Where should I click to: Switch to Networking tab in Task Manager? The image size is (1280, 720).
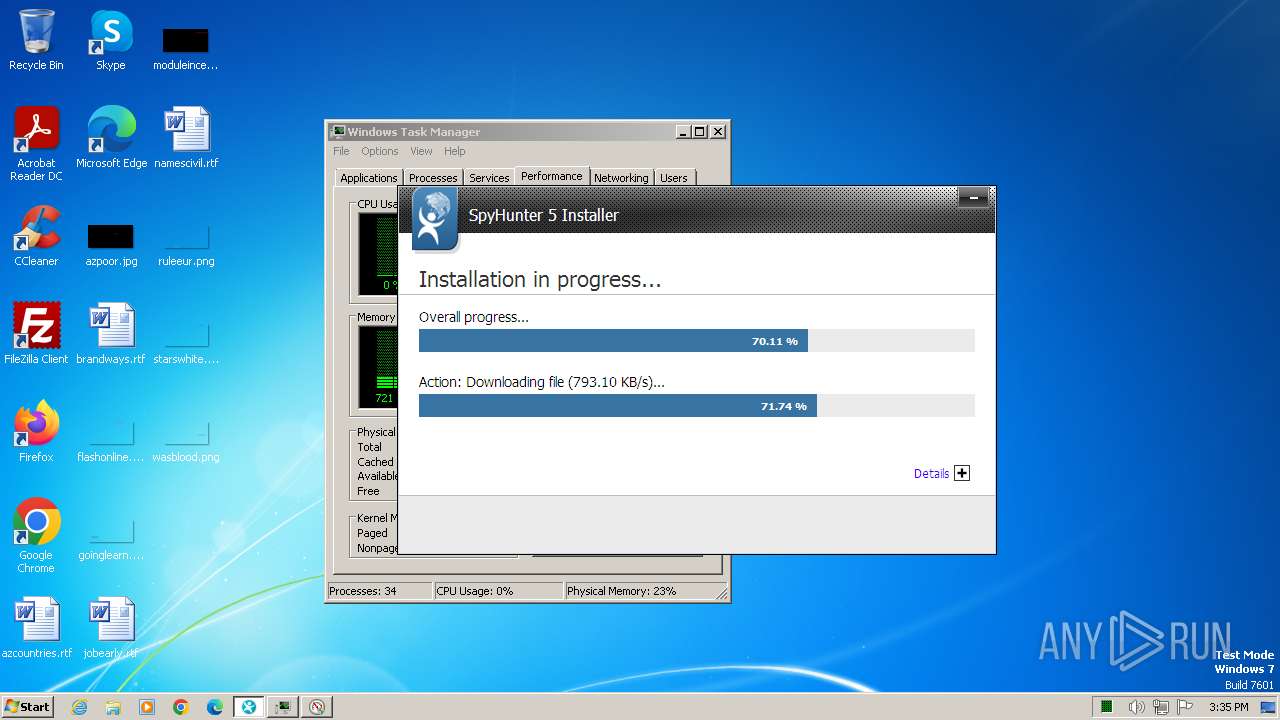(x=621, y=178)
